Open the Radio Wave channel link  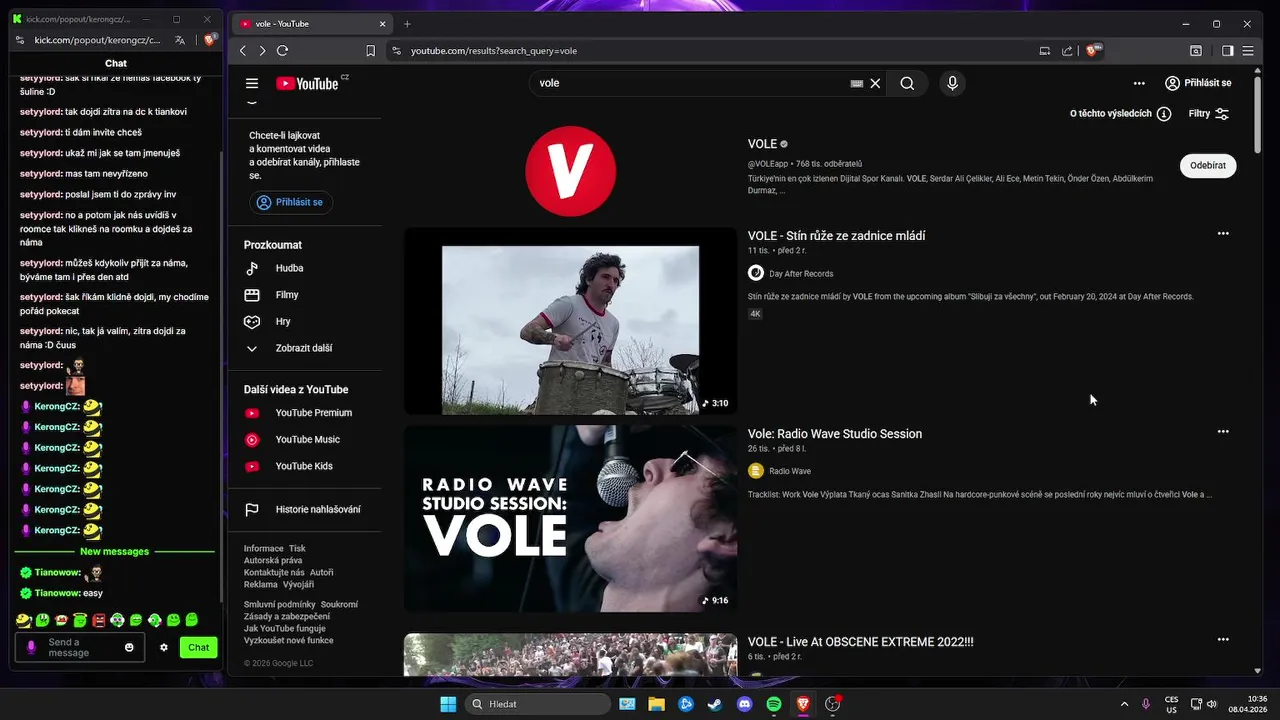790,471
